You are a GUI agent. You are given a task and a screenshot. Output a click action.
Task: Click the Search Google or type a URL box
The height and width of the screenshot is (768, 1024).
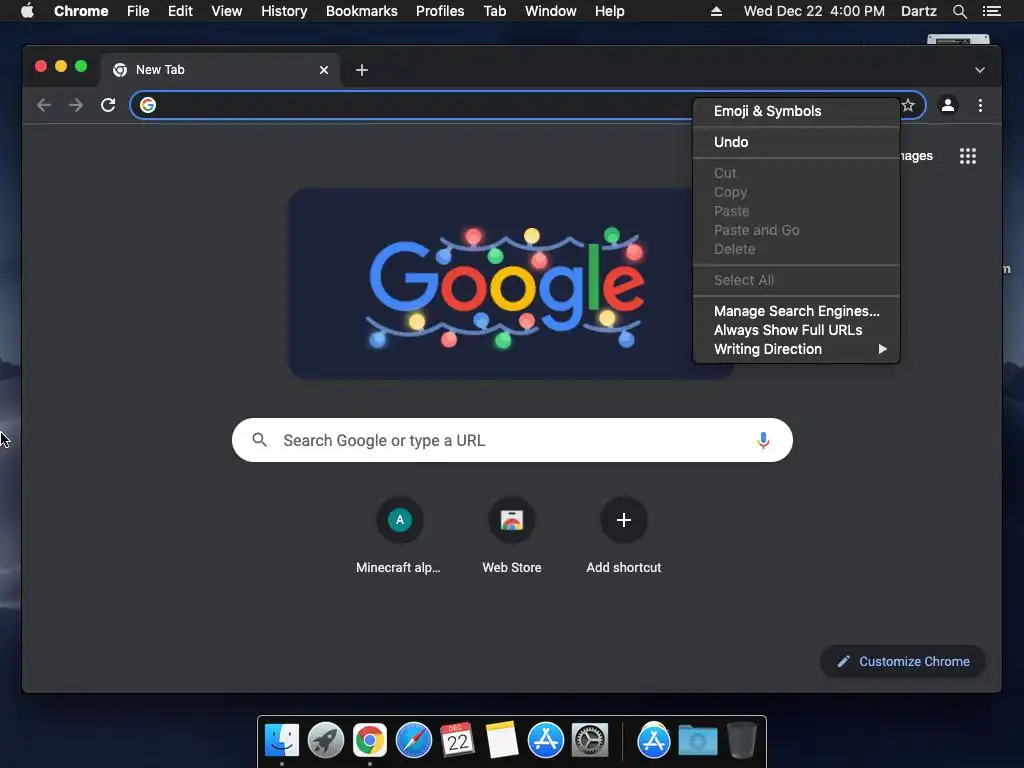tap(512, 440)
